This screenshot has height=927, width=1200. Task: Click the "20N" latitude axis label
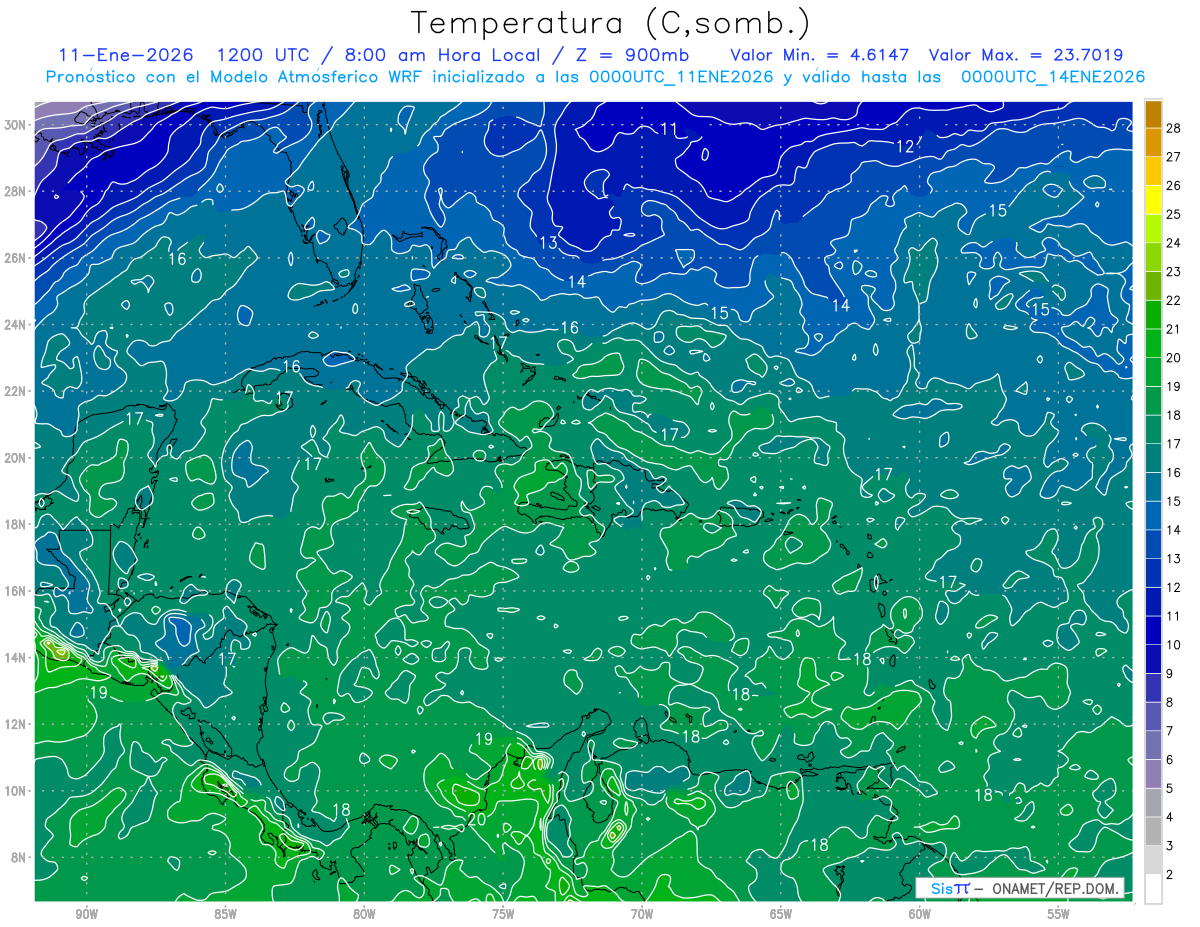point(16,458)
